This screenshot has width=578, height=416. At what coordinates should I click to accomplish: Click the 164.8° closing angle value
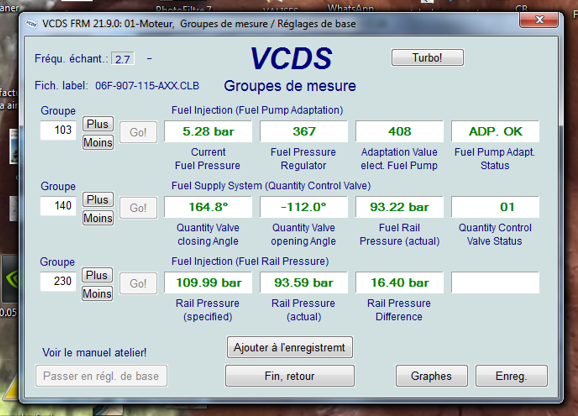[208, 207]
